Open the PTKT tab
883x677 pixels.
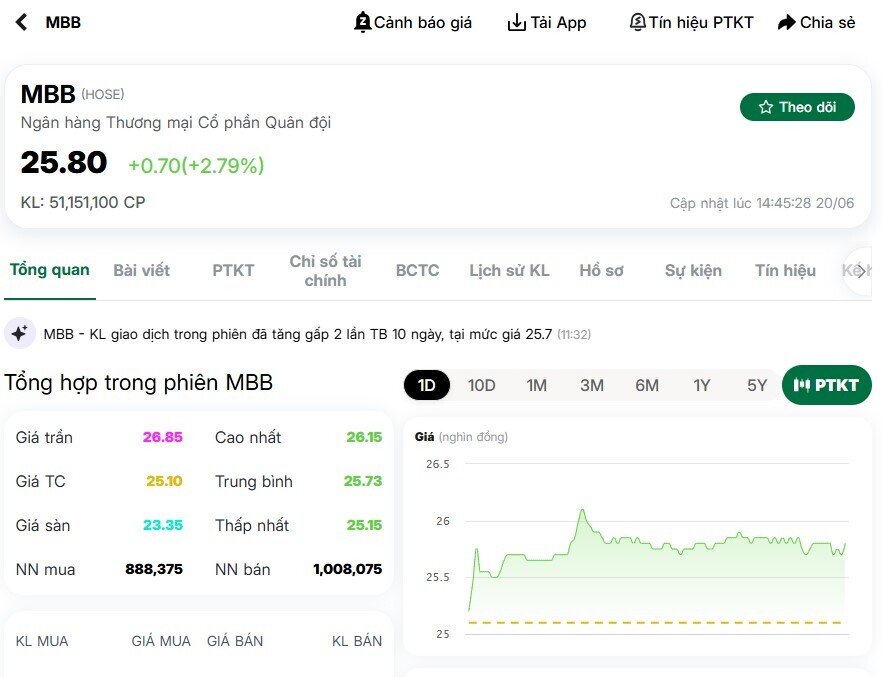233,270
